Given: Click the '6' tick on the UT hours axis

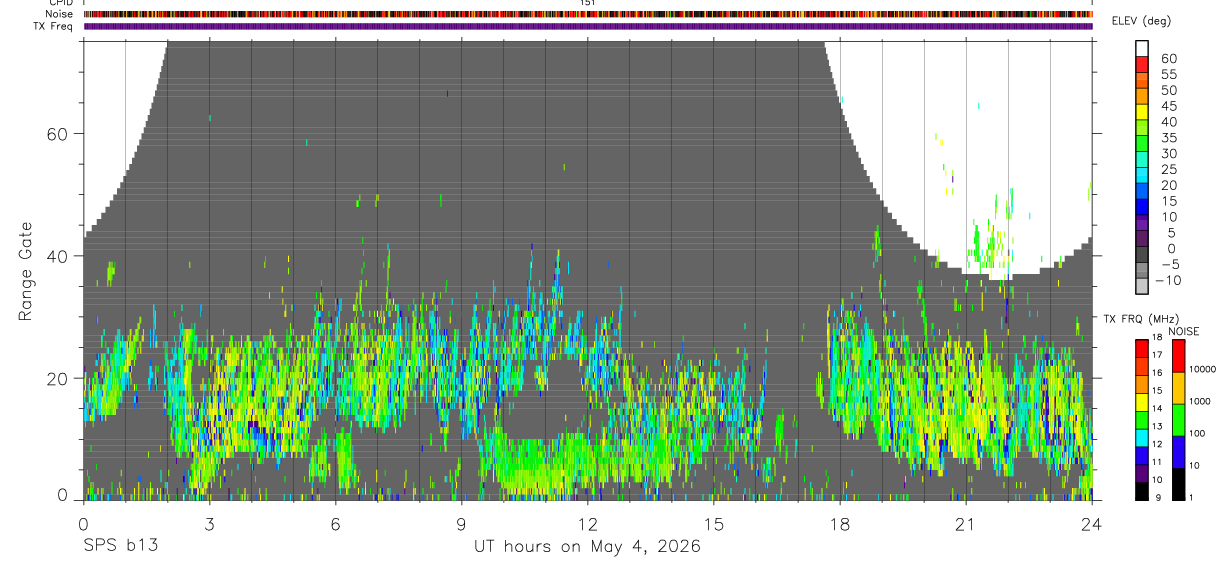Looking at the screenshot, I should [335, 524].
